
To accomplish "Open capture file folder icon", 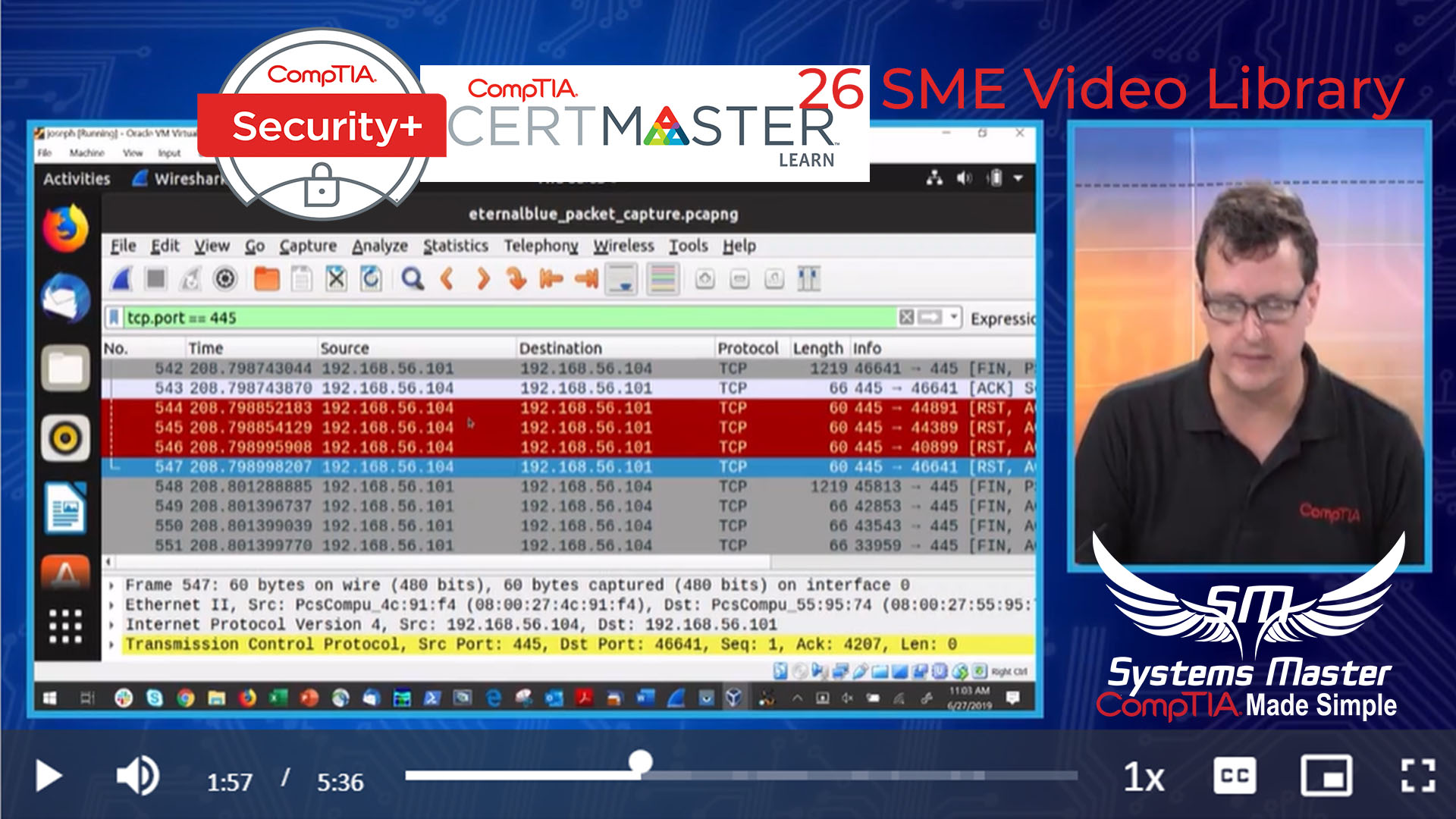I will pyautogui.click(x=266, y=279).
